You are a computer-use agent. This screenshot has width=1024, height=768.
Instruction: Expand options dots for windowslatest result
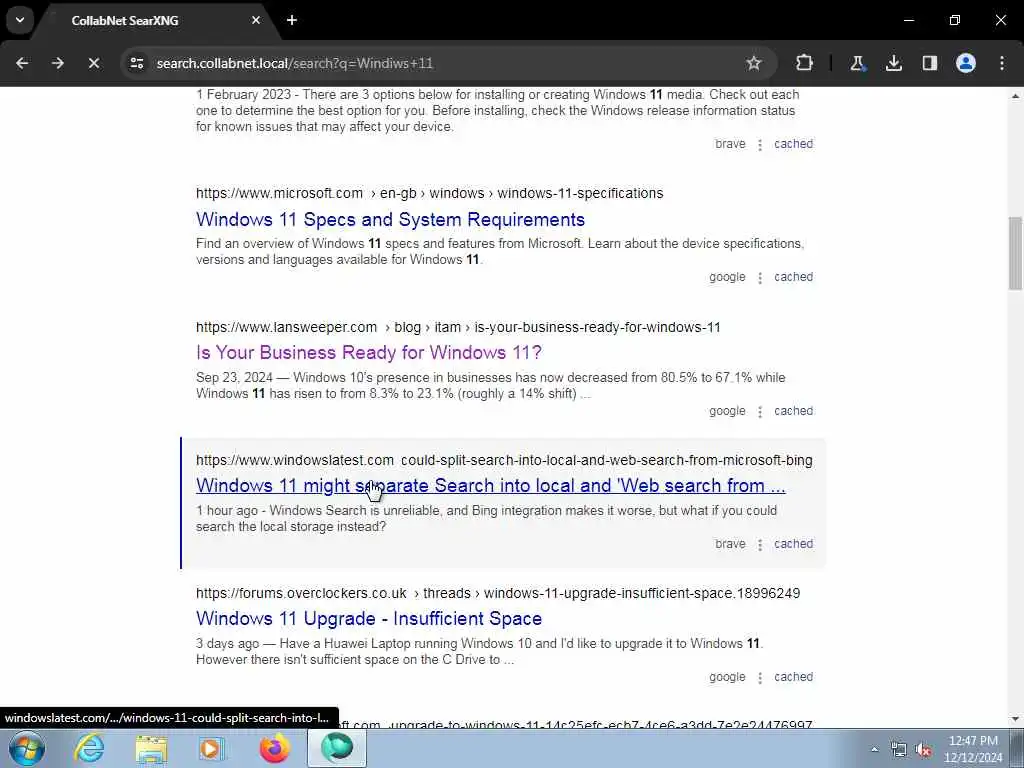tap(760, 545)
